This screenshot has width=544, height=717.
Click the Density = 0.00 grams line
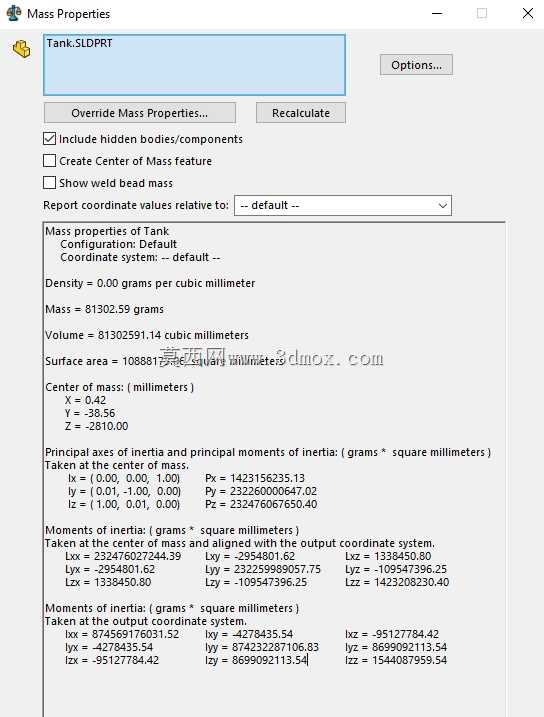150,283
